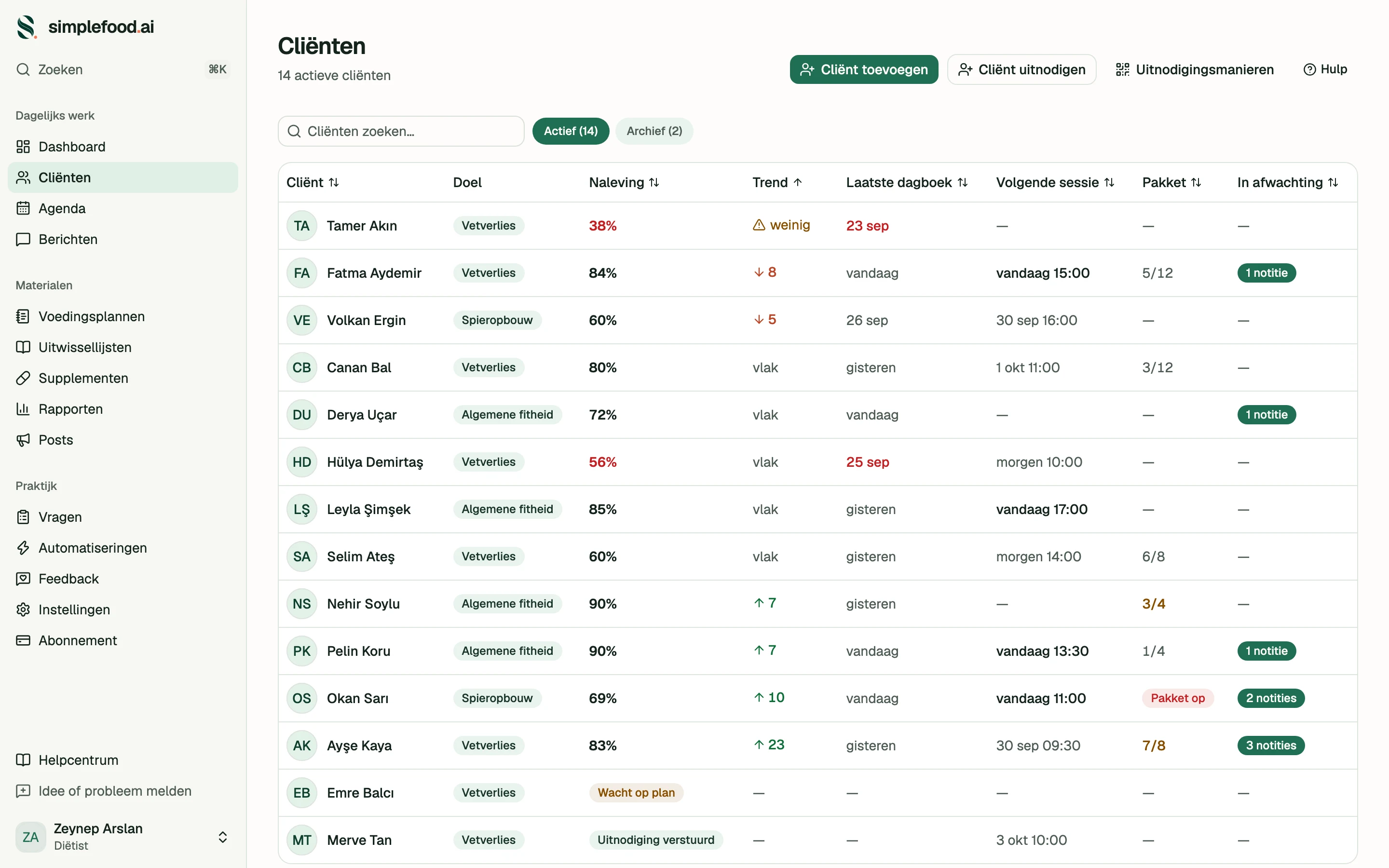Click the Cliënt toevoegen button
Image resolution: width=1389 pixels, height=868 pixels.
(x=864, y=69)
